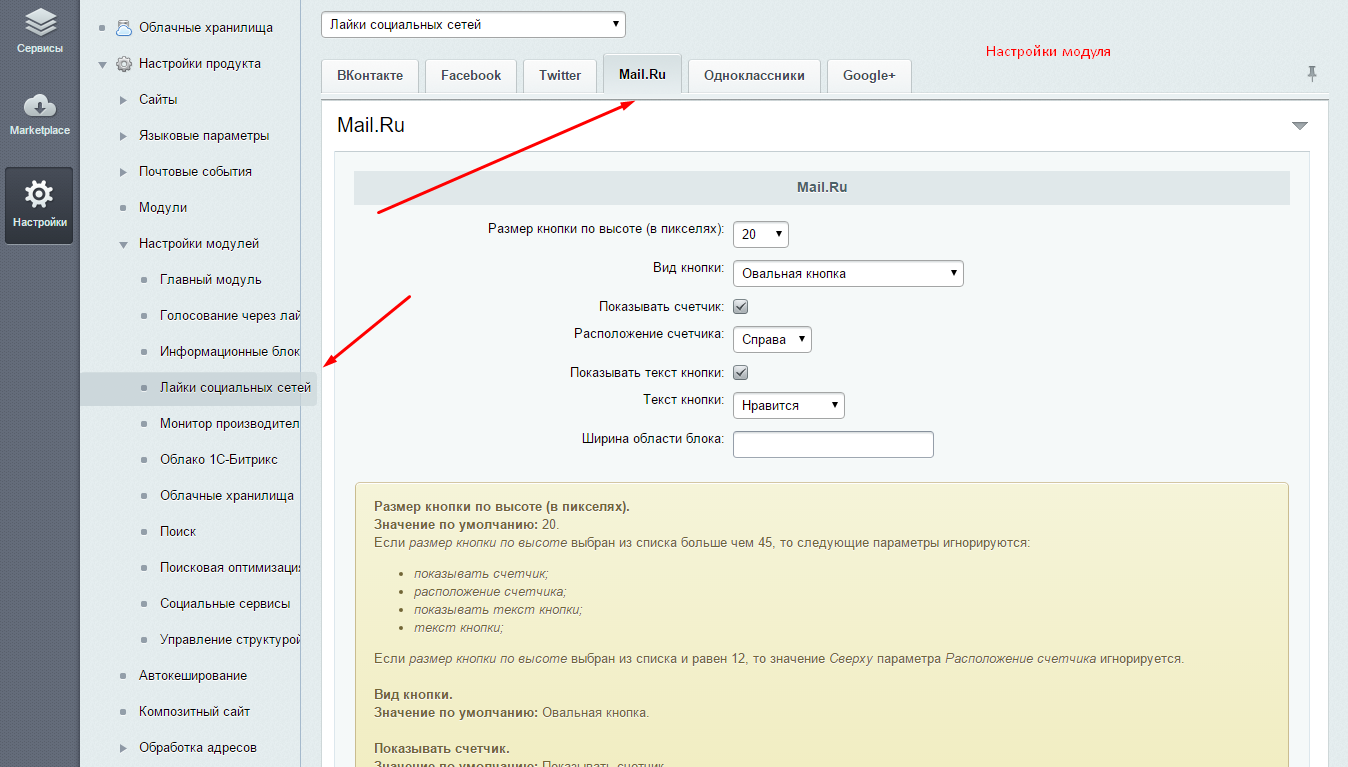Click the Ширина области блока input field
The image size is (1348, 767).
coord(833,444)
